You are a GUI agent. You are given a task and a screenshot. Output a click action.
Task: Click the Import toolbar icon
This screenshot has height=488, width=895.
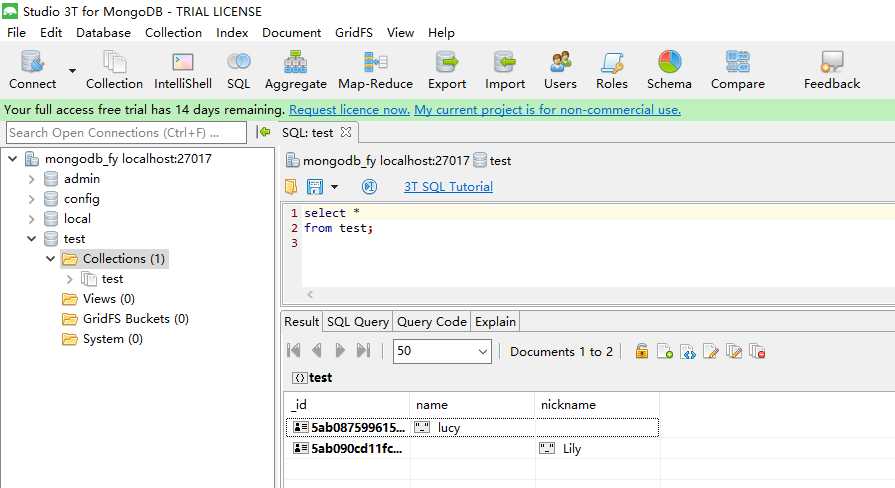click(505, 70)
